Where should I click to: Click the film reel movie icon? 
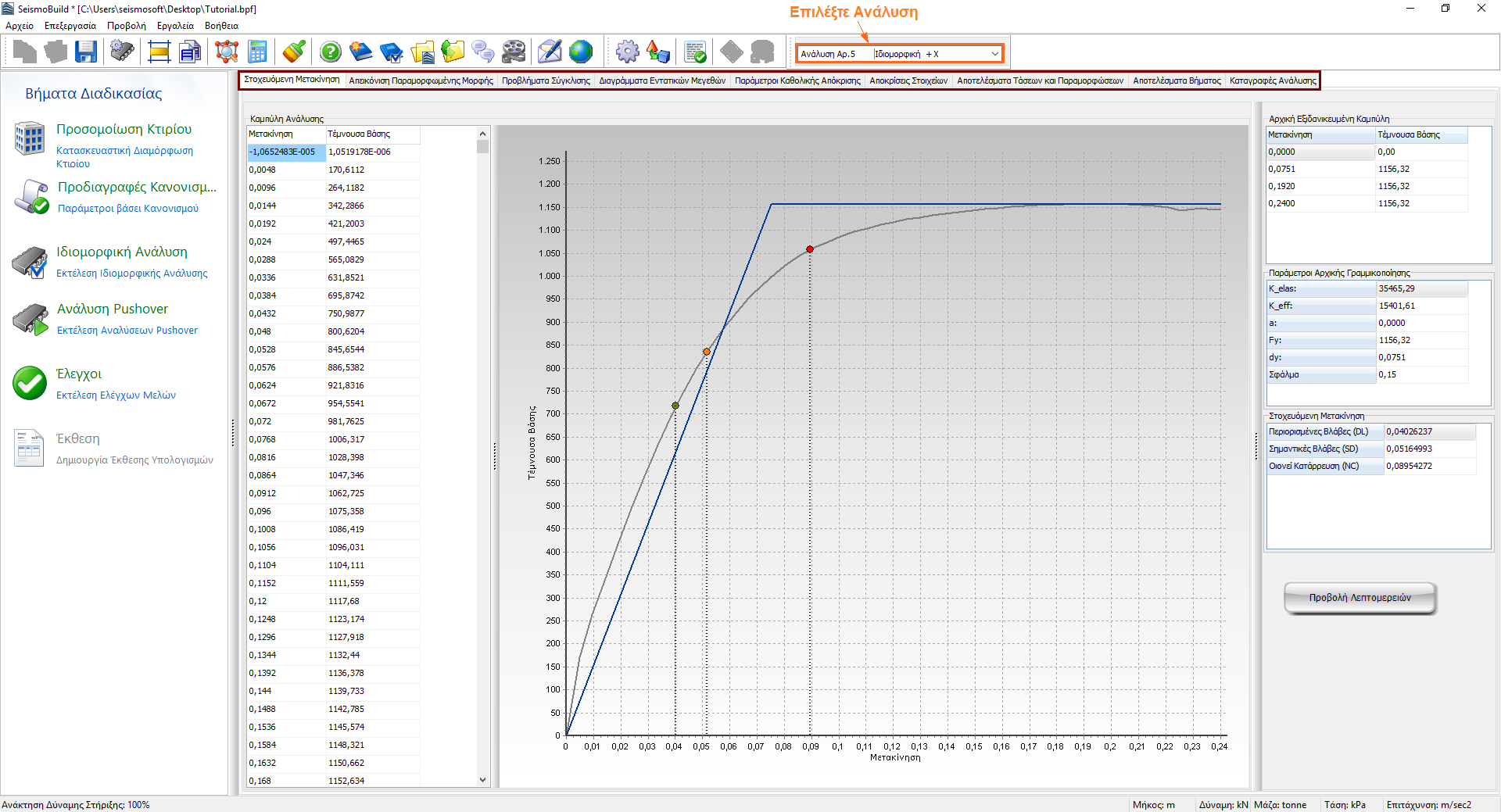(514, 52)
